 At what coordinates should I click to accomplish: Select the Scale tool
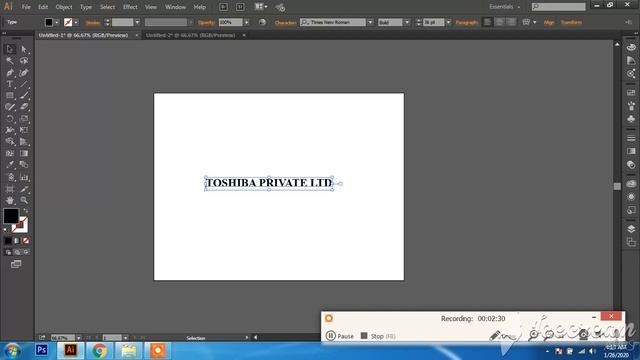pyautogui.click(x=24, y=119)
